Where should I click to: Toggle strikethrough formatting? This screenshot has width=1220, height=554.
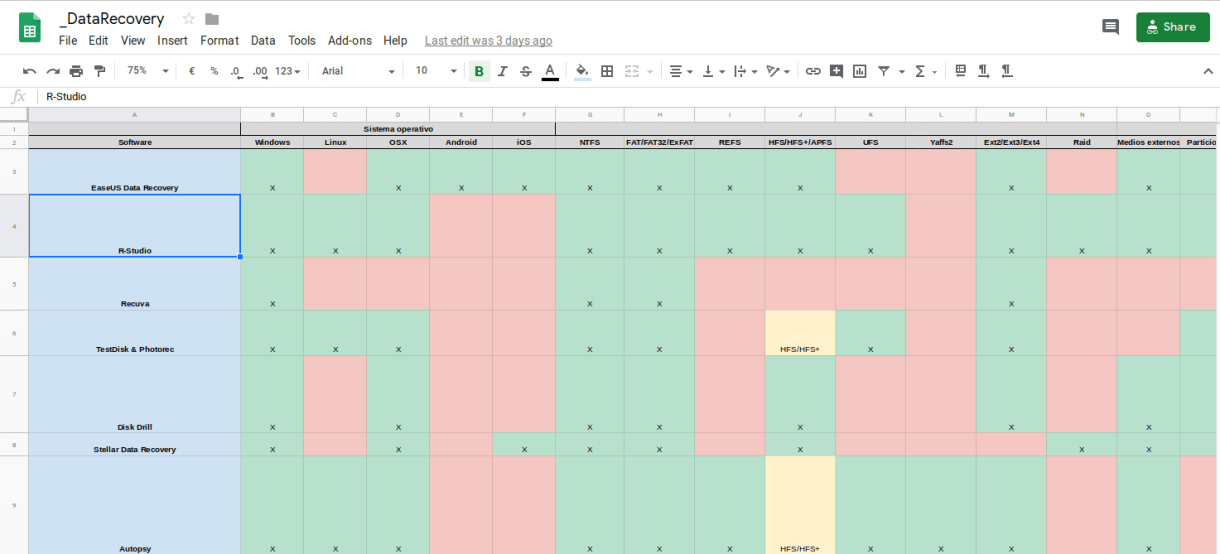526,71
